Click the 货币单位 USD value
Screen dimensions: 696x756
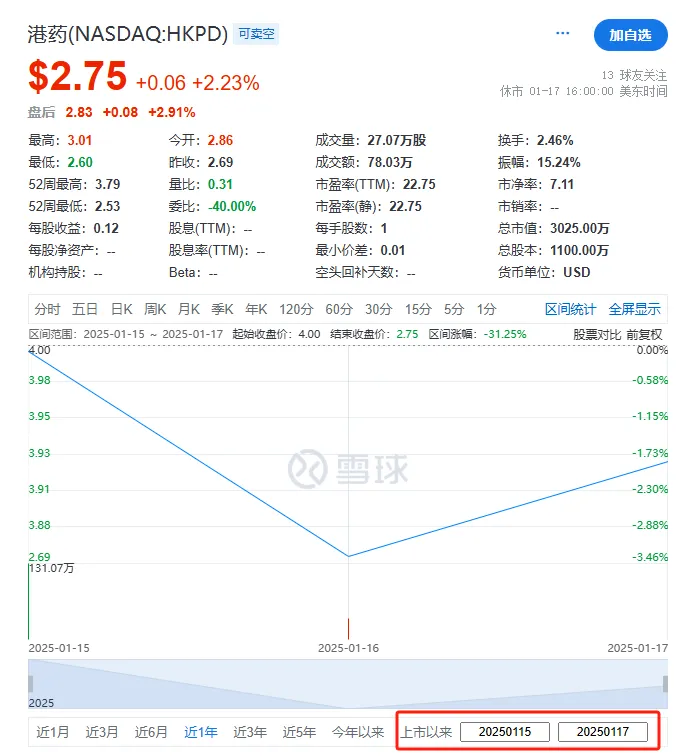[576, 272]
